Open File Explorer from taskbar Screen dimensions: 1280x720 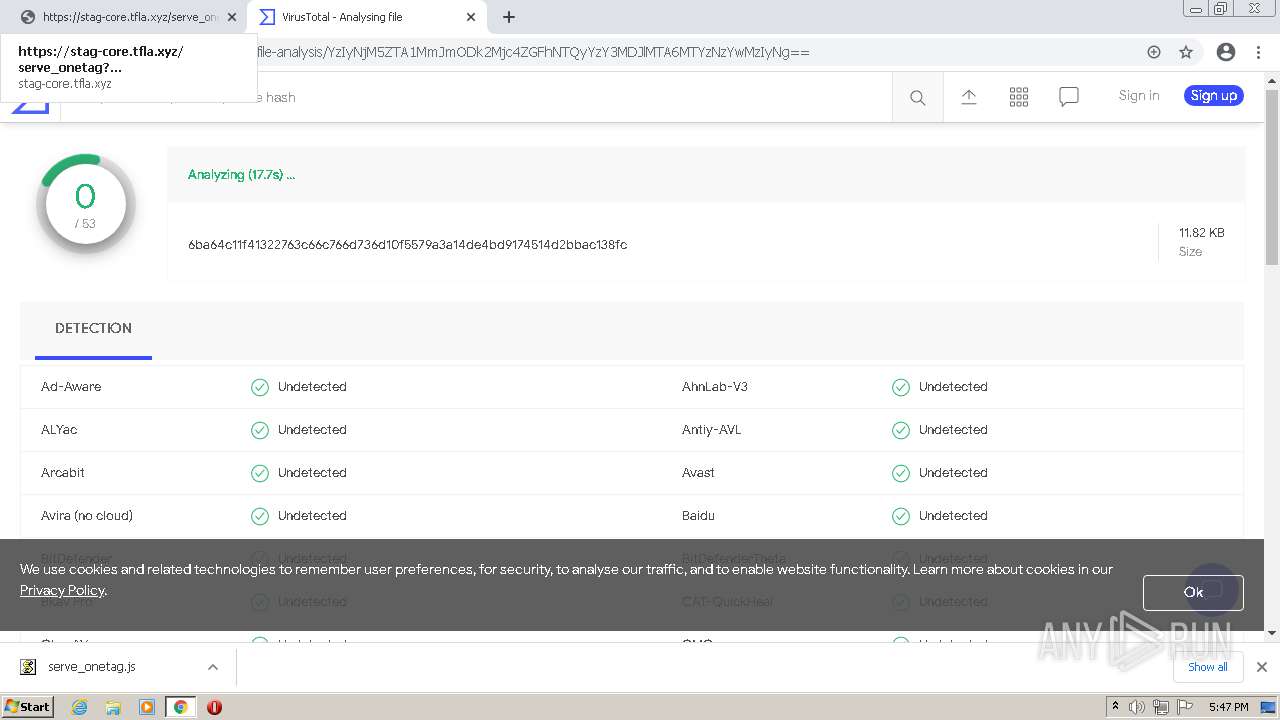coord(113,707)
